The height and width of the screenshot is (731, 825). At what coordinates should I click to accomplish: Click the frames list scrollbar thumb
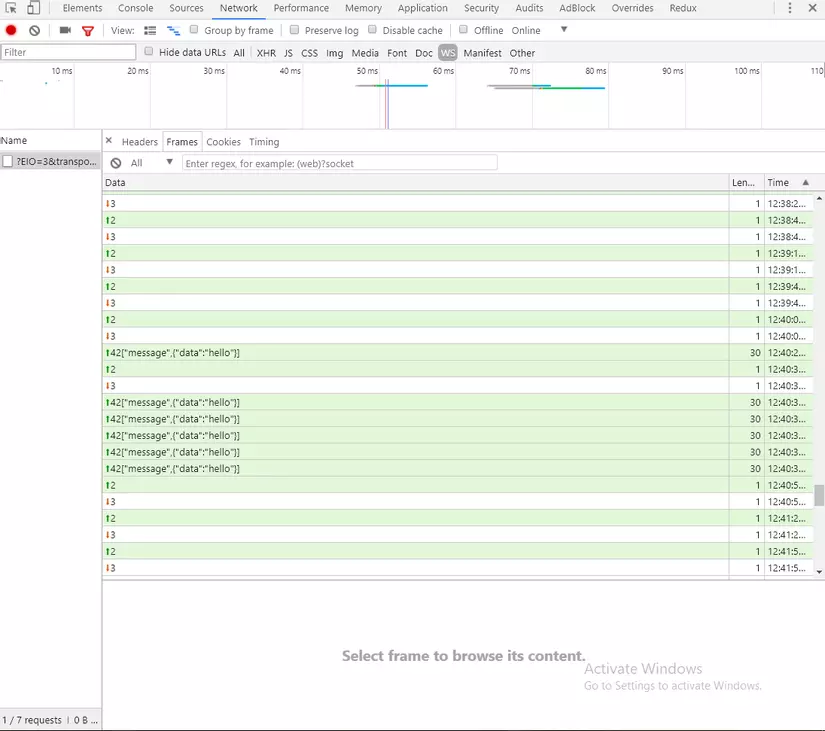click(819, 495)
